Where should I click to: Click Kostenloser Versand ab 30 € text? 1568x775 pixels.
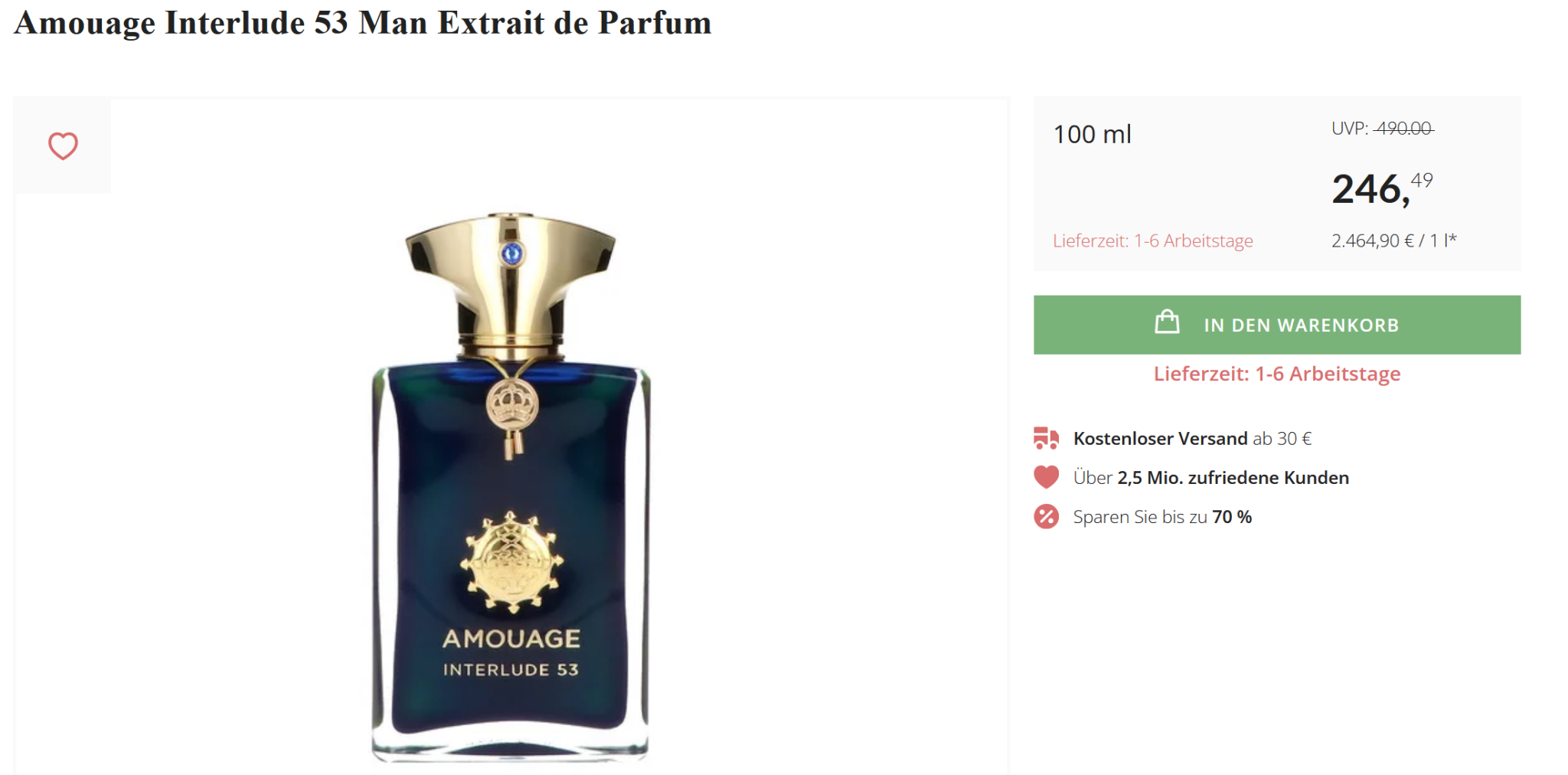pos(1192,438)
